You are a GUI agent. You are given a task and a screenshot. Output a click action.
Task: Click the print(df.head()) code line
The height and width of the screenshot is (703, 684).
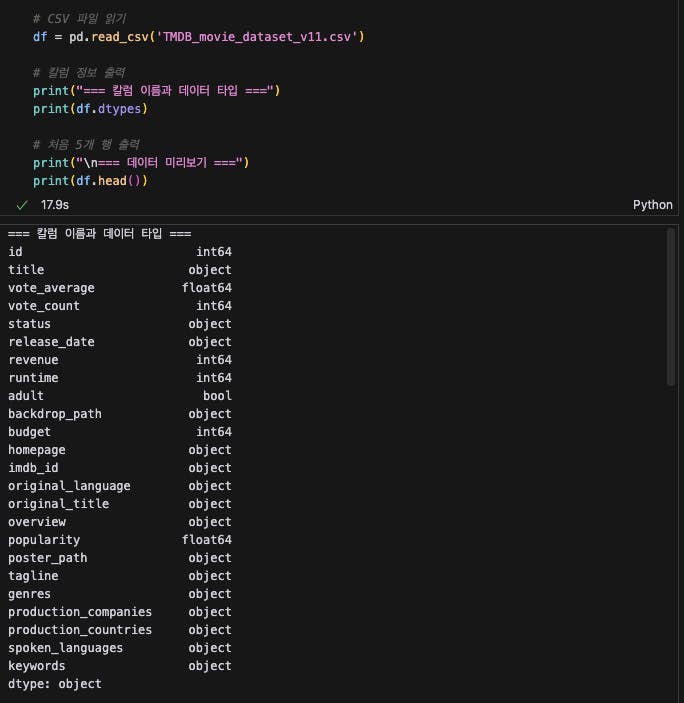click(x=89, y=181)
